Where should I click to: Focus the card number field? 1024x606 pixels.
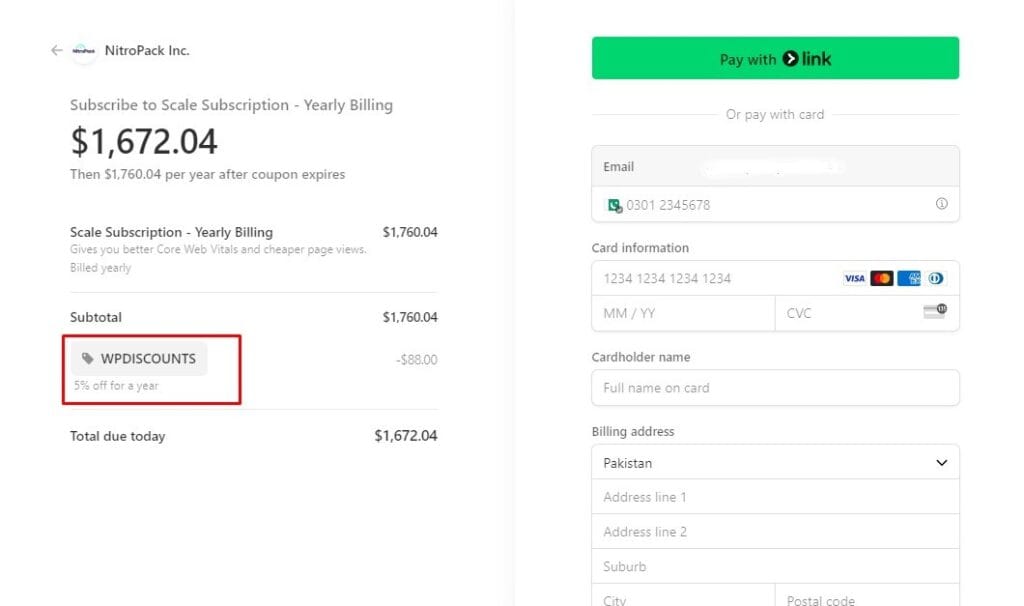(775, 278)
